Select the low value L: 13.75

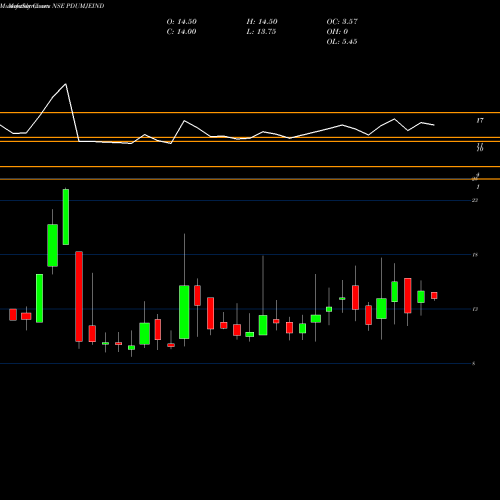pyautogui.click(x=261, y=32)
